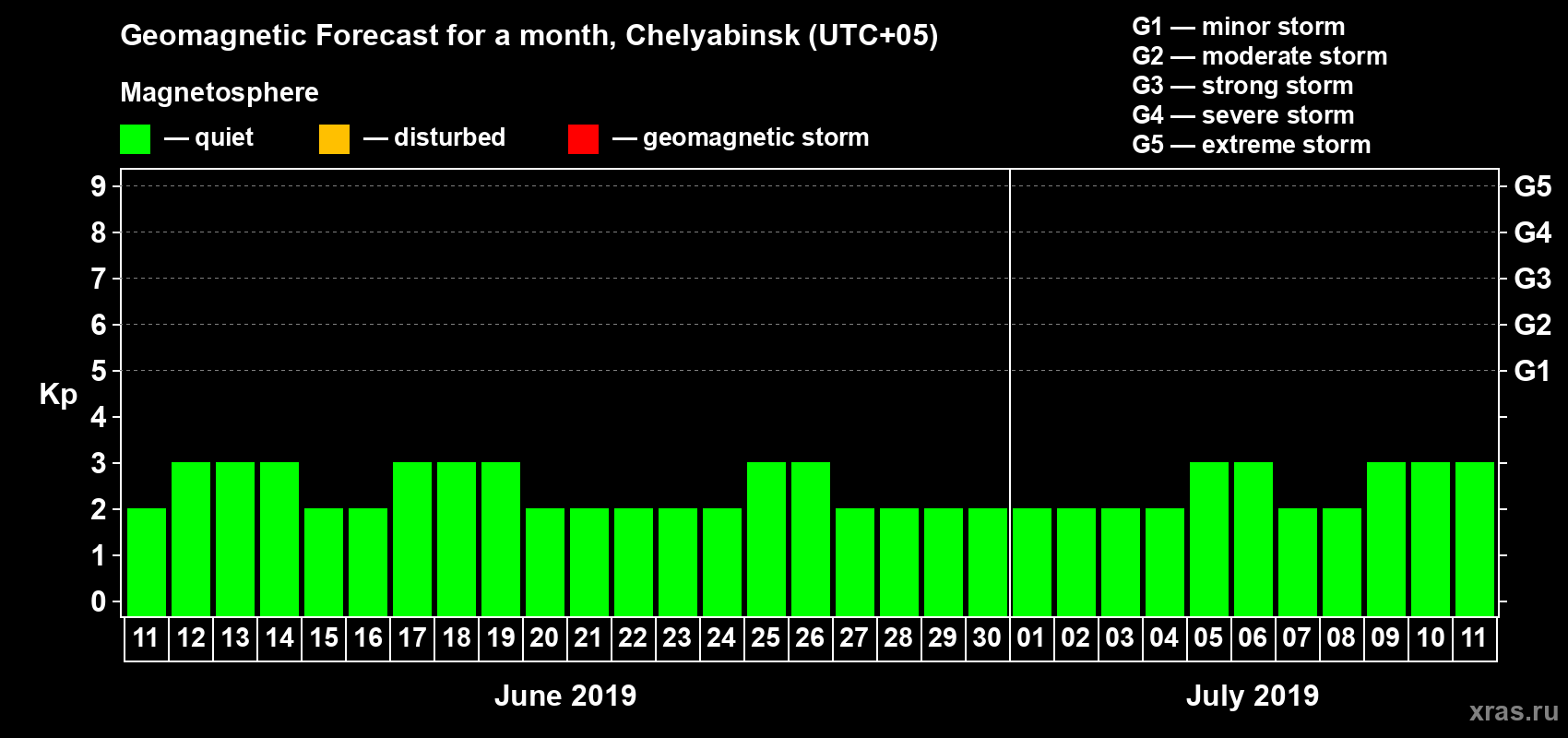The width and height of the screenshot is (1568, 738).
Task: Click the 'G4 — severe storm' legend line
Action: tap(1243, 115)
